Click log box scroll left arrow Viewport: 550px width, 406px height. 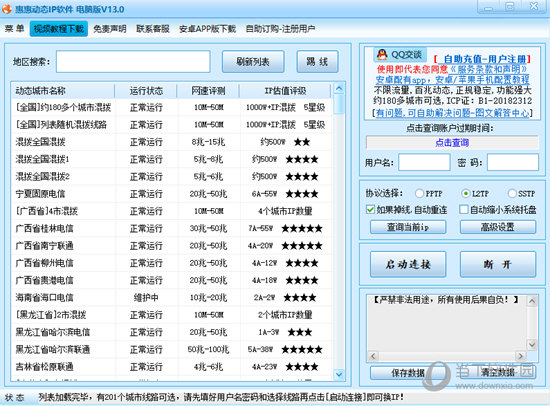373,356
